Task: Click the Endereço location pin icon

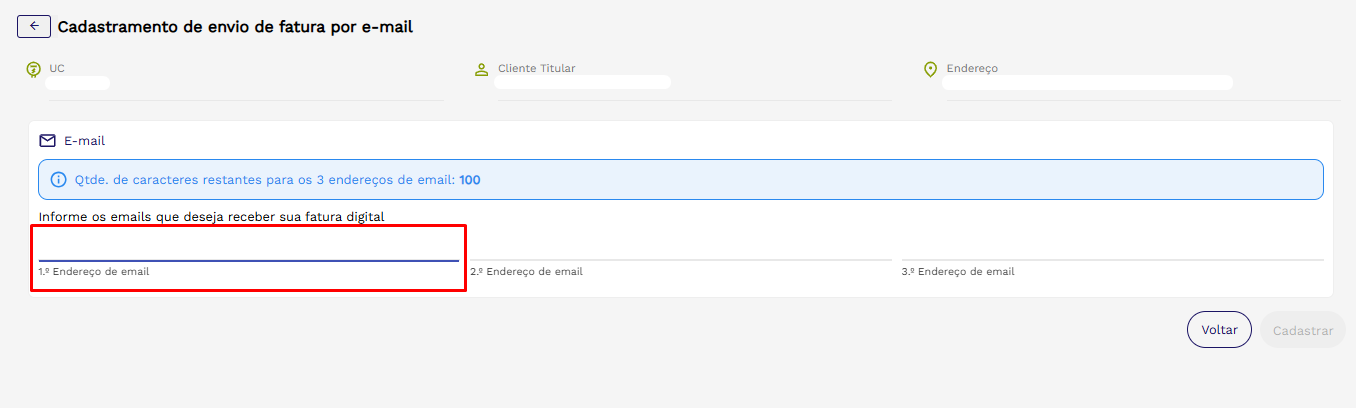Action: [930, 69]
